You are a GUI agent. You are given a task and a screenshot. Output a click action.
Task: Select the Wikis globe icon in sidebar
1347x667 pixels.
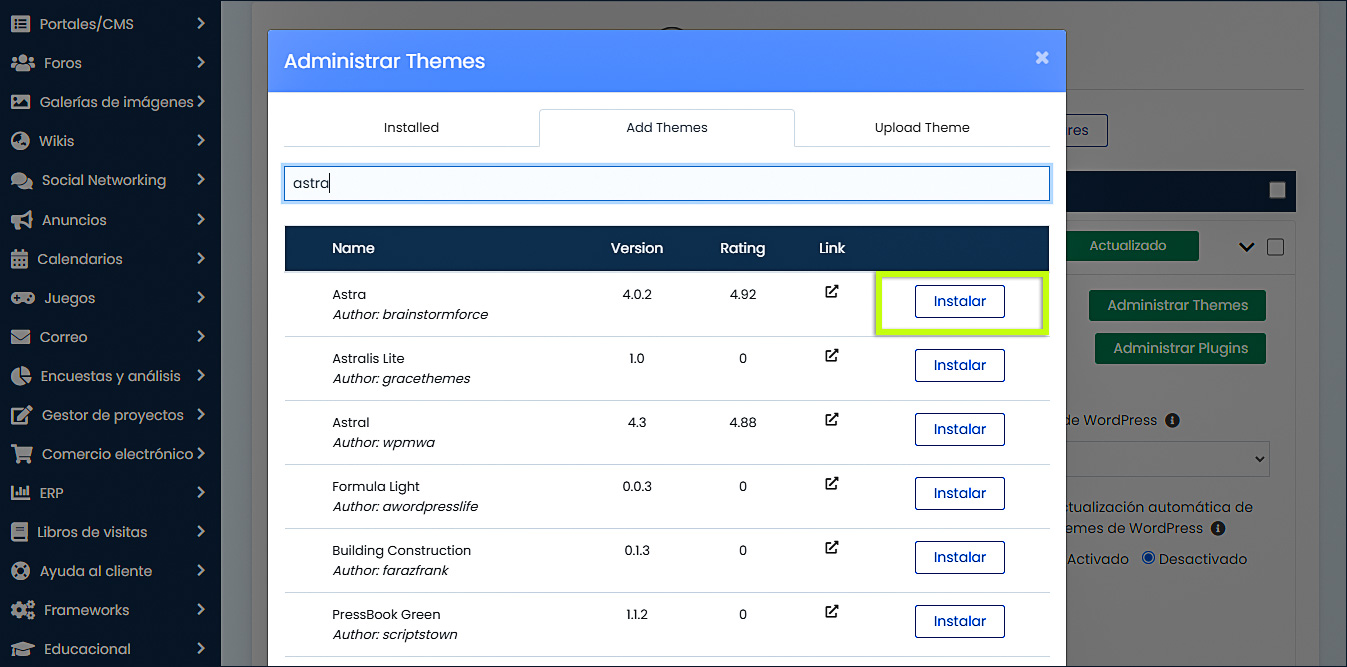[20, 140]
